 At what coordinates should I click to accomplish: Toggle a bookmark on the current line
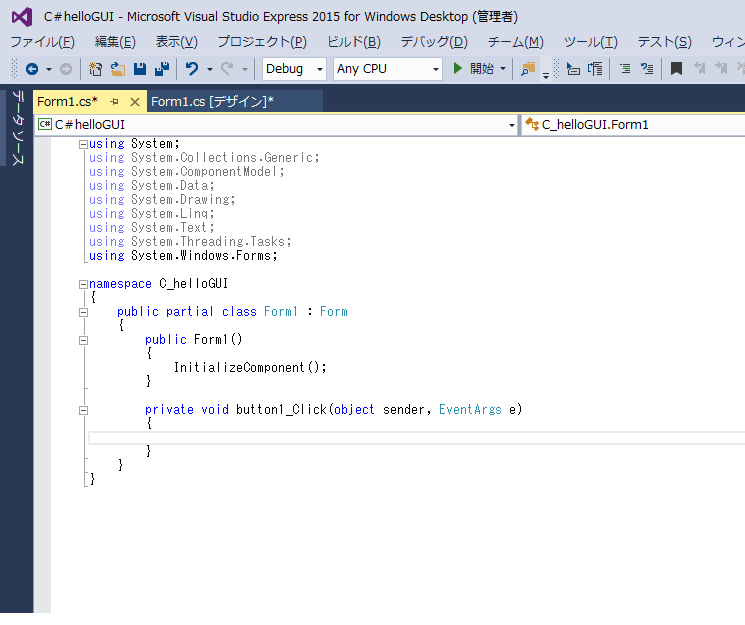pos(676,69)
